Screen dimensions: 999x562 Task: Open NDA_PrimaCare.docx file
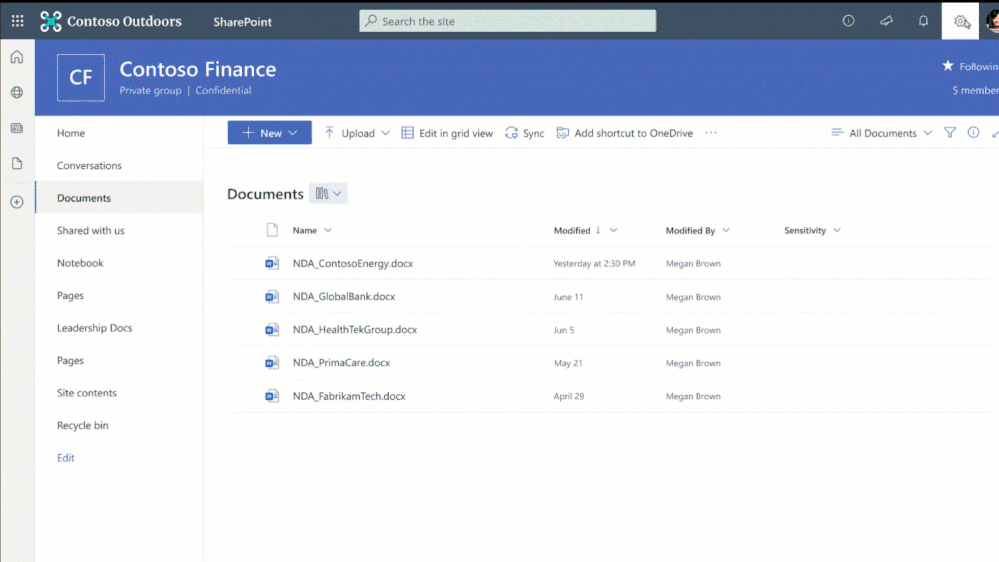point(341,363)
